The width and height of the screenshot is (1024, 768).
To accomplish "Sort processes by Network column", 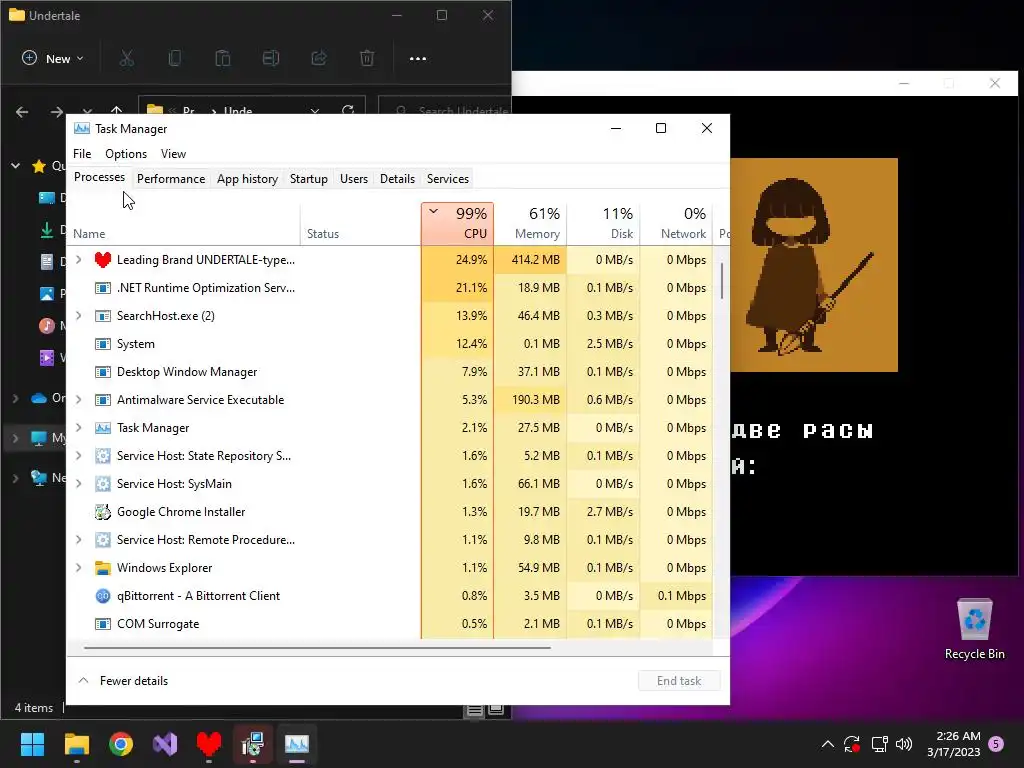I will point(677,223).
